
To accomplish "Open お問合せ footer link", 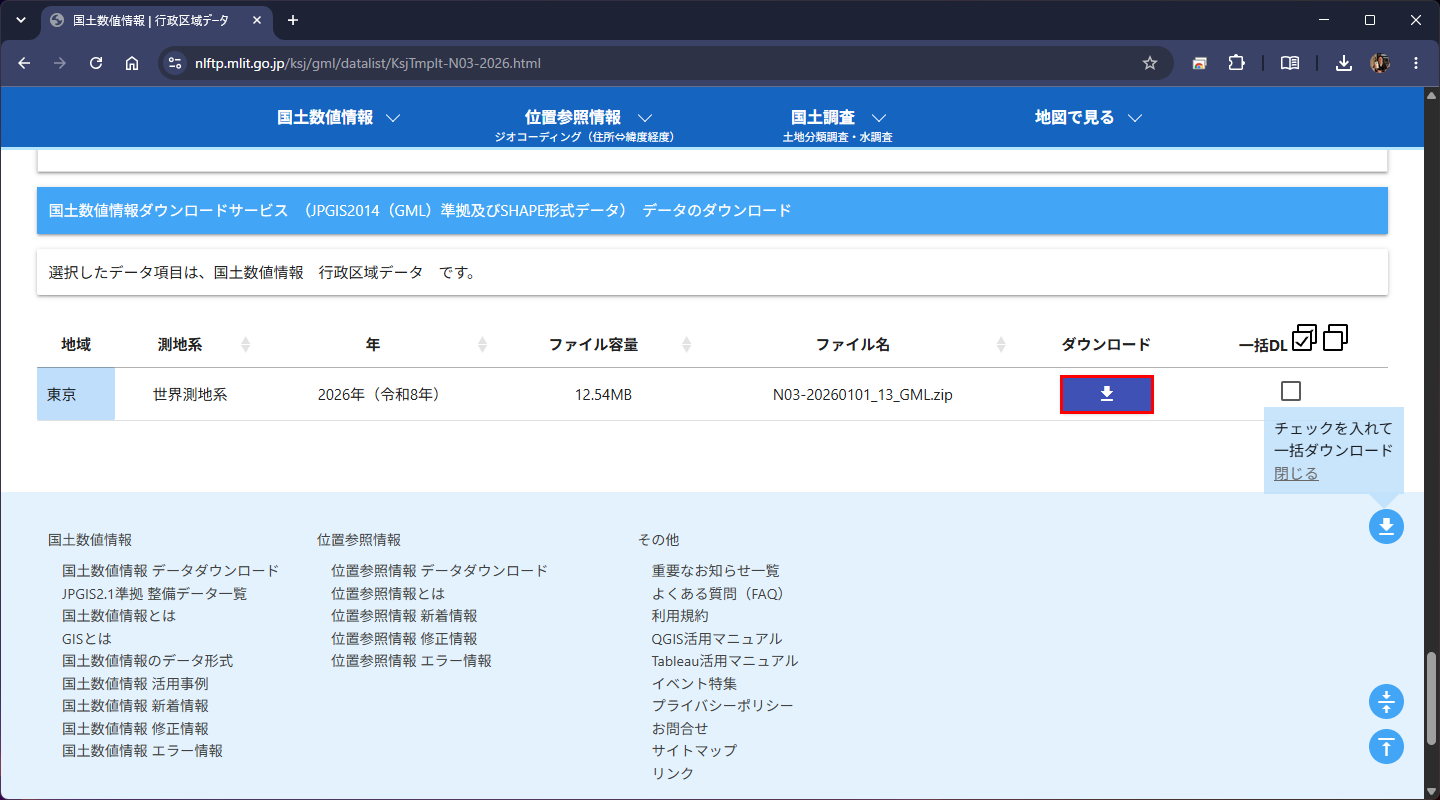I will click(680, 729).
